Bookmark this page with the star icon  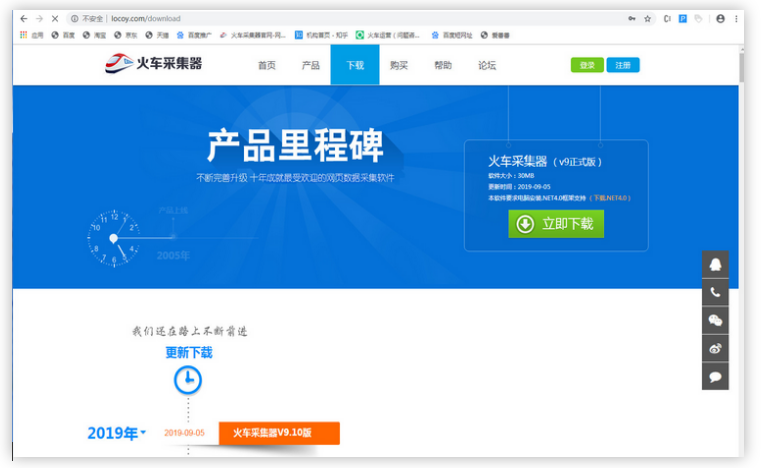click(x=648, y=18)
